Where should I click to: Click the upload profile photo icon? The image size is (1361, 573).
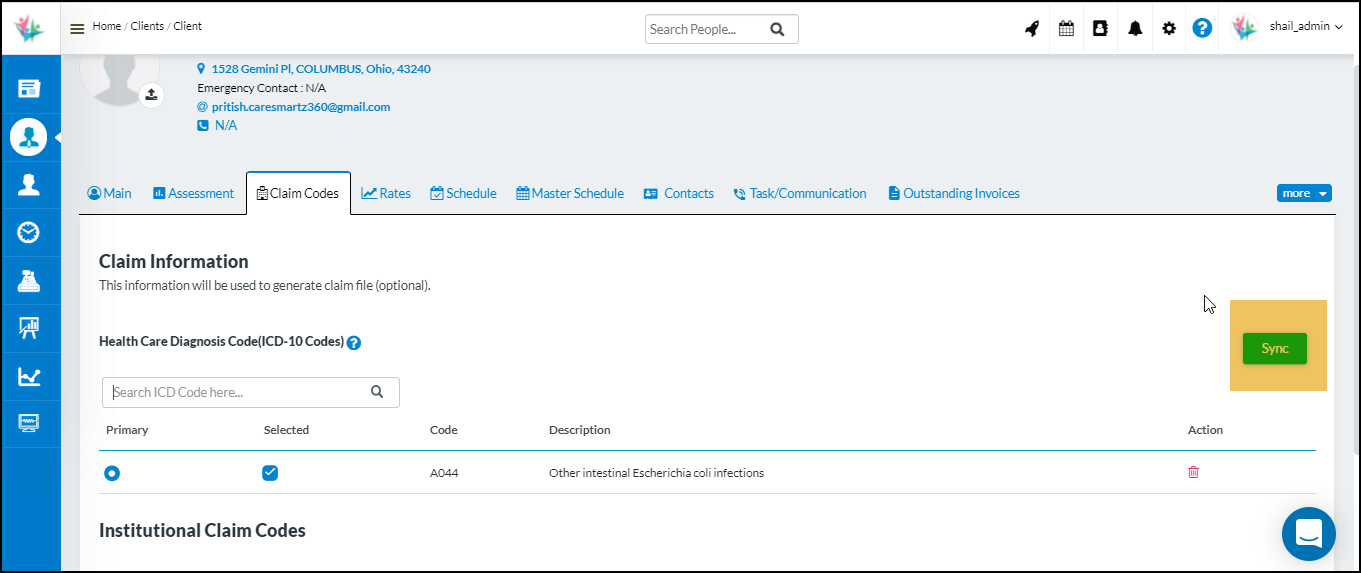151,95
